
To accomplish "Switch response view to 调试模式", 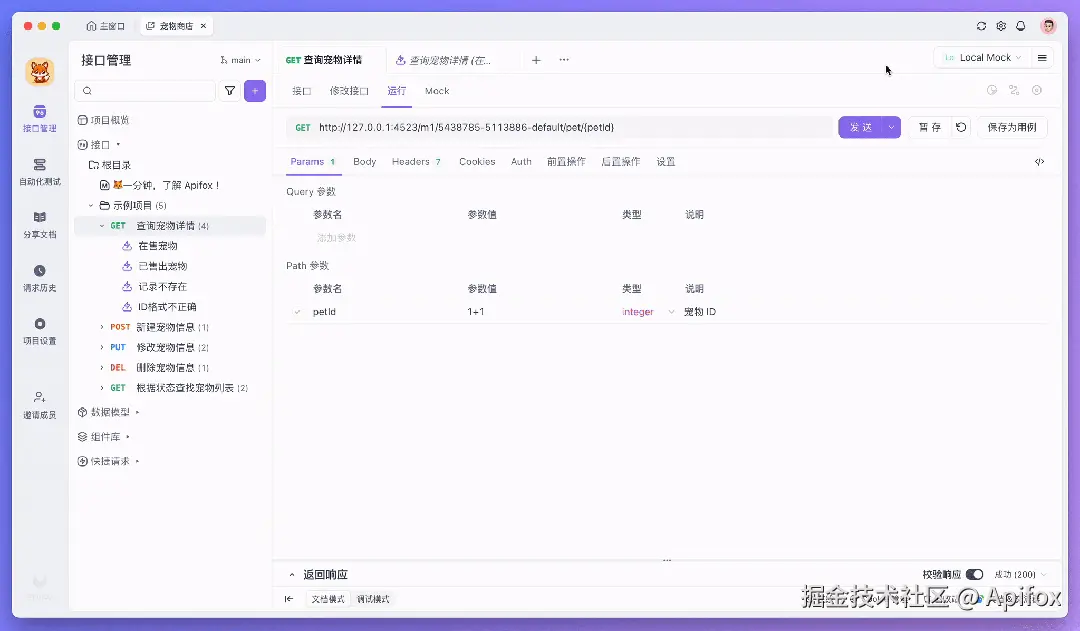I will click(373, 599).
